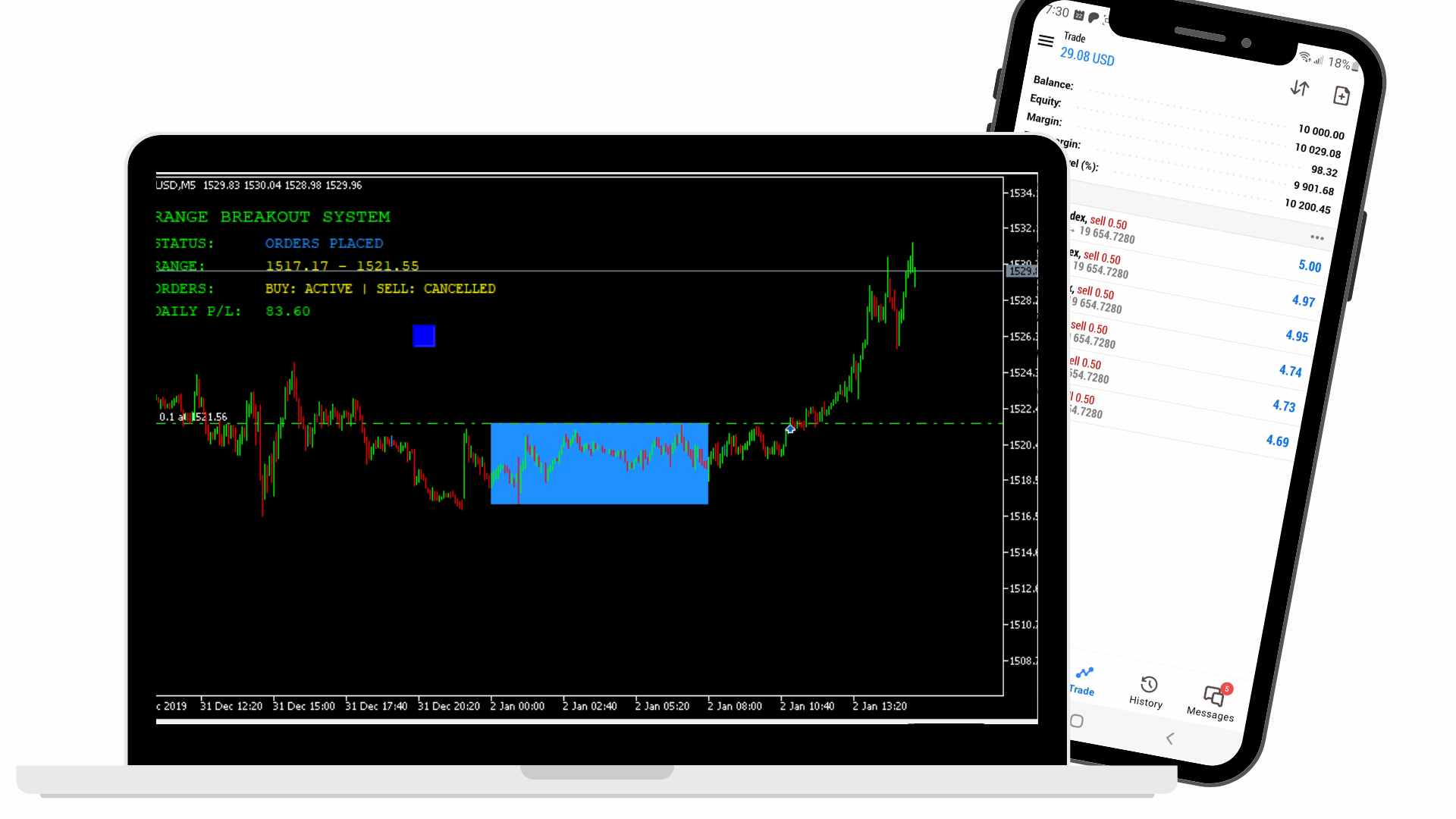Click the BUY: ACTIVE | SELL: CANCELLED text
The image size is (1456, 819).
point(380,289)
